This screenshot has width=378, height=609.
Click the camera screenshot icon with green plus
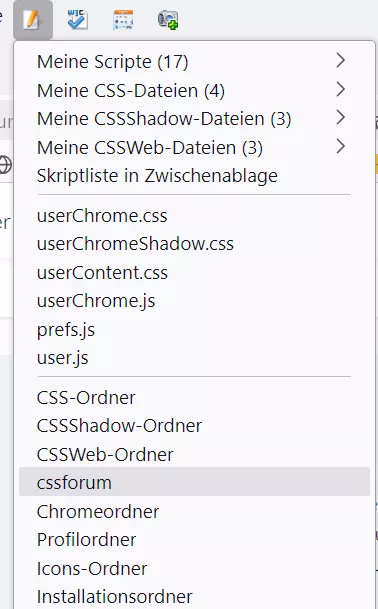[168, 20]
